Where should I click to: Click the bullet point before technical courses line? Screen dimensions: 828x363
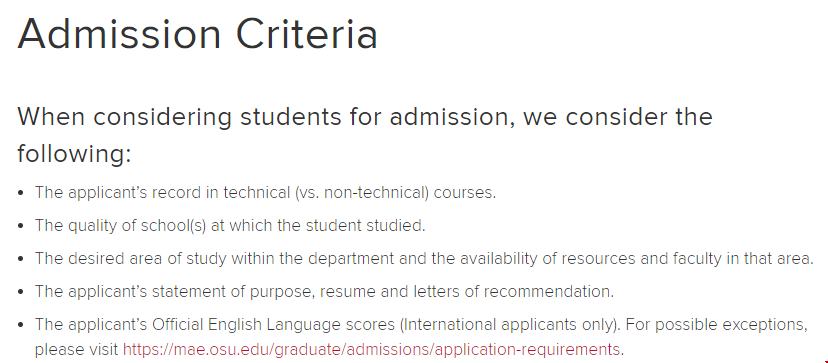point(21,193)
